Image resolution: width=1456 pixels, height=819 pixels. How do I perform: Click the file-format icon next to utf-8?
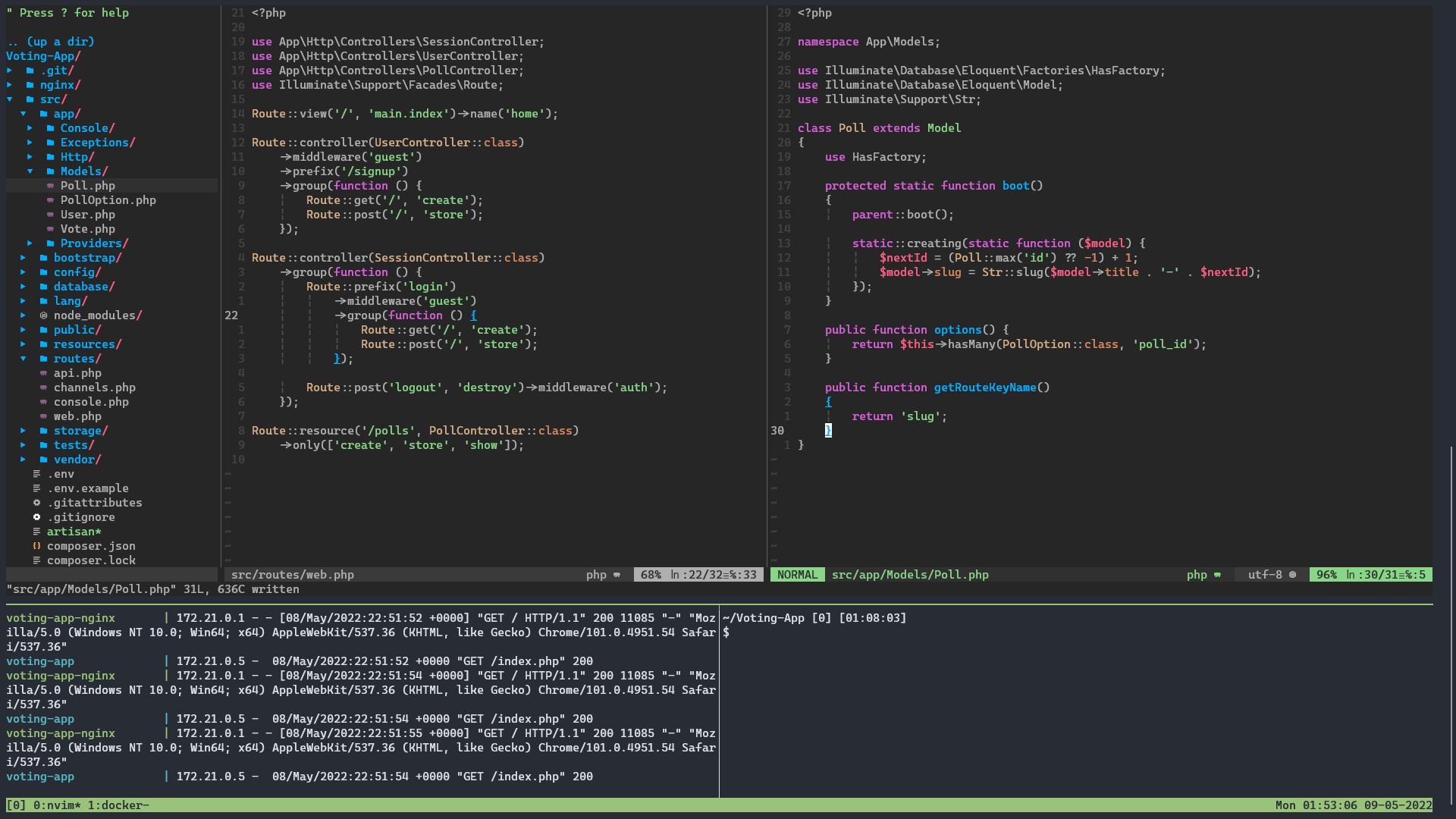coord(1292,575)
